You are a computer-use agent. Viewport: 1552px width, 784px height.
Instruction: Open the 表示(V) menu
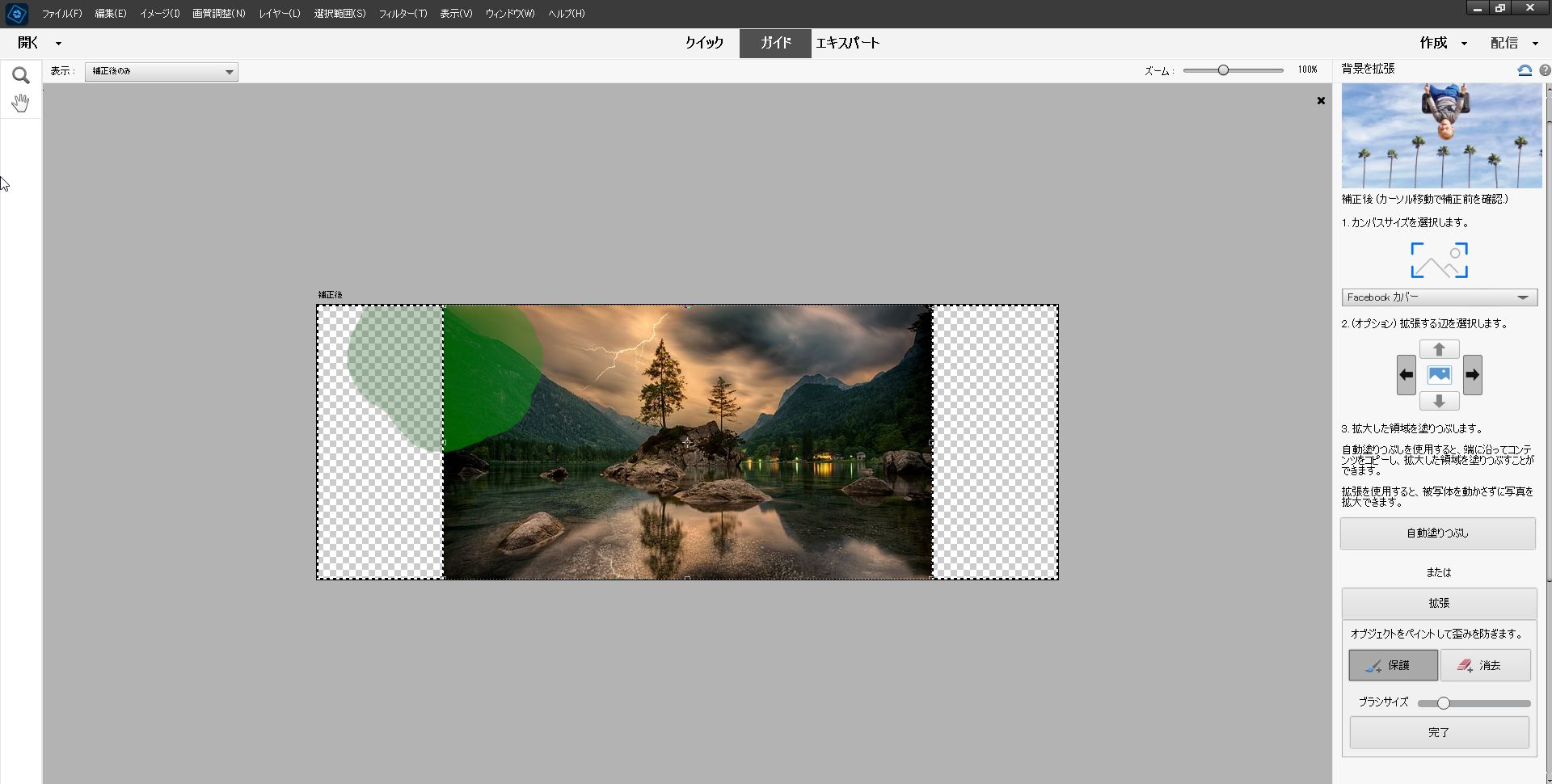(456, 14)
